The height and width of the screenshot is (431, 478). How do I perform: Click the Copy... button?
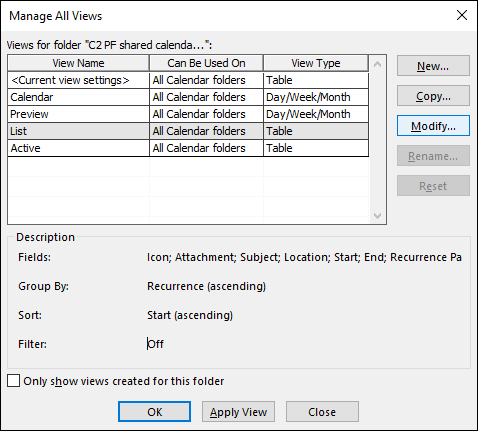click(433, 96)
